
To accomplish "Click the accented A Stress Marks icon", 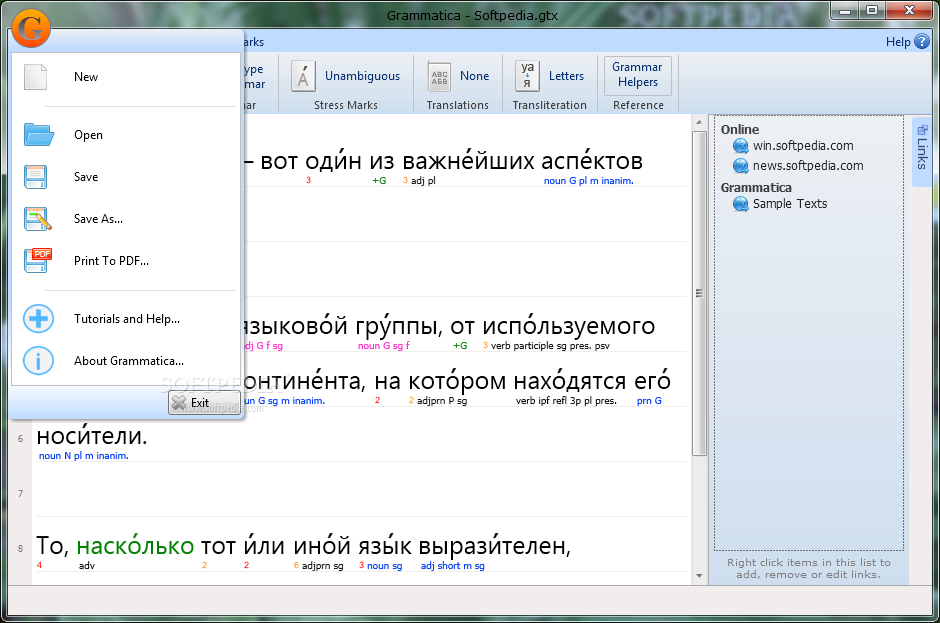I will click(303, 76).
